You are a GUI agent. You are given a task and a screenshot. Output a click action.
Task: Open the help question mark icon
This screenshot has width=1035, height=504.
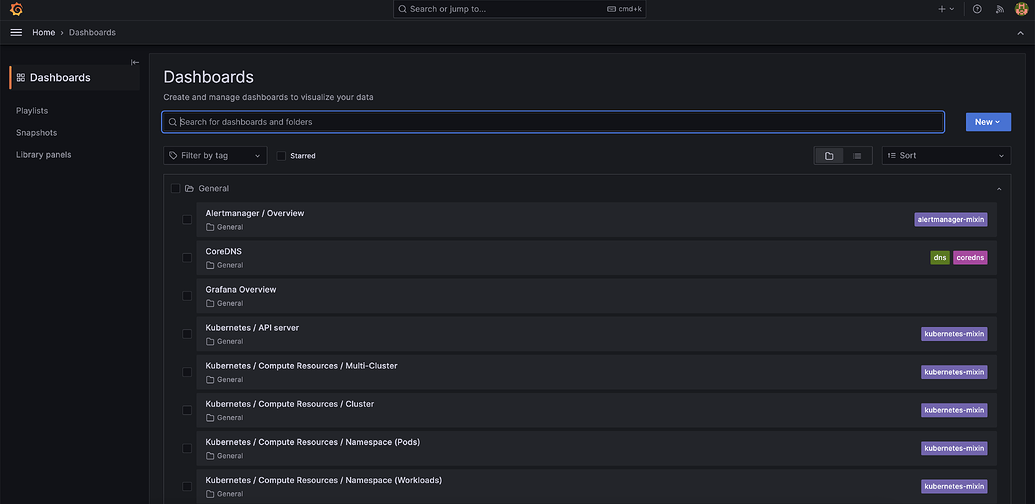tap(977, 9)
